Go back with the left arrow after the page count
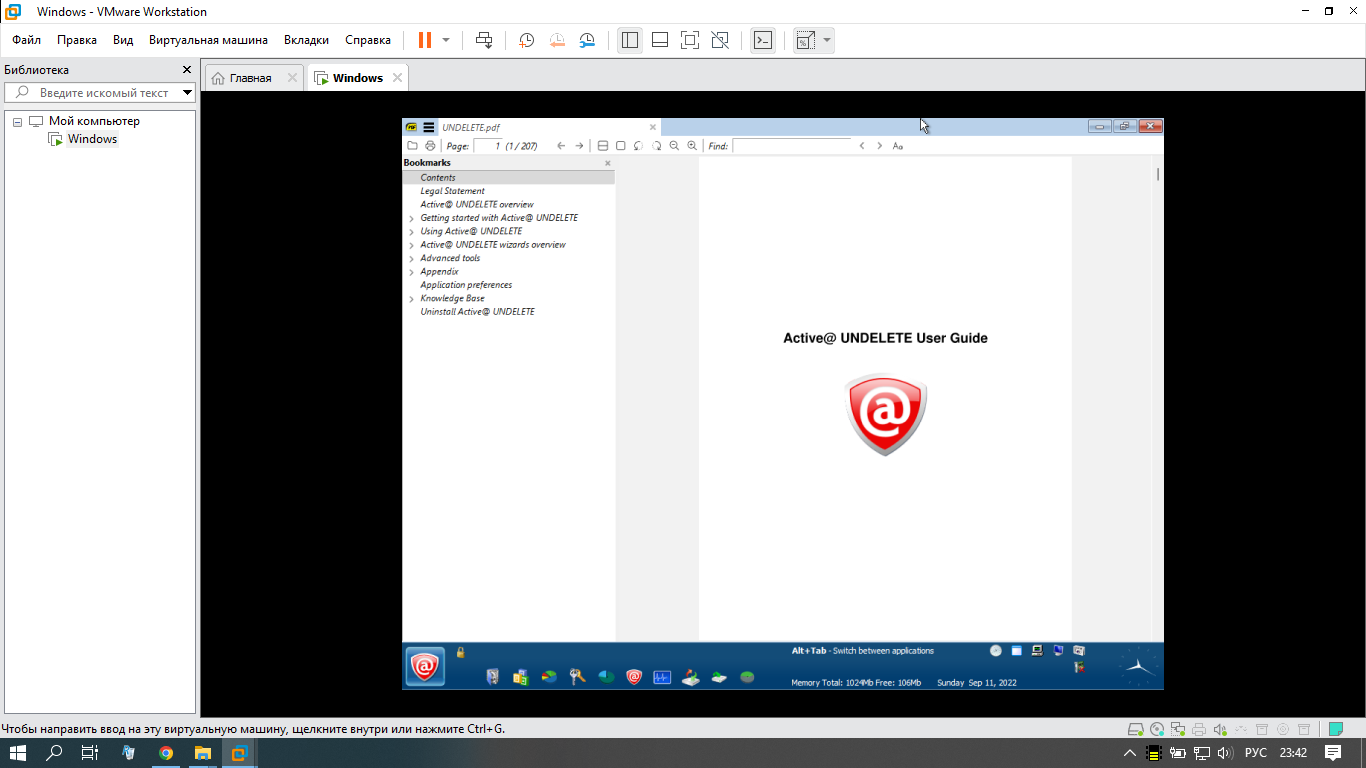This screenshot has height=768, width=1366. click(561, 146)
